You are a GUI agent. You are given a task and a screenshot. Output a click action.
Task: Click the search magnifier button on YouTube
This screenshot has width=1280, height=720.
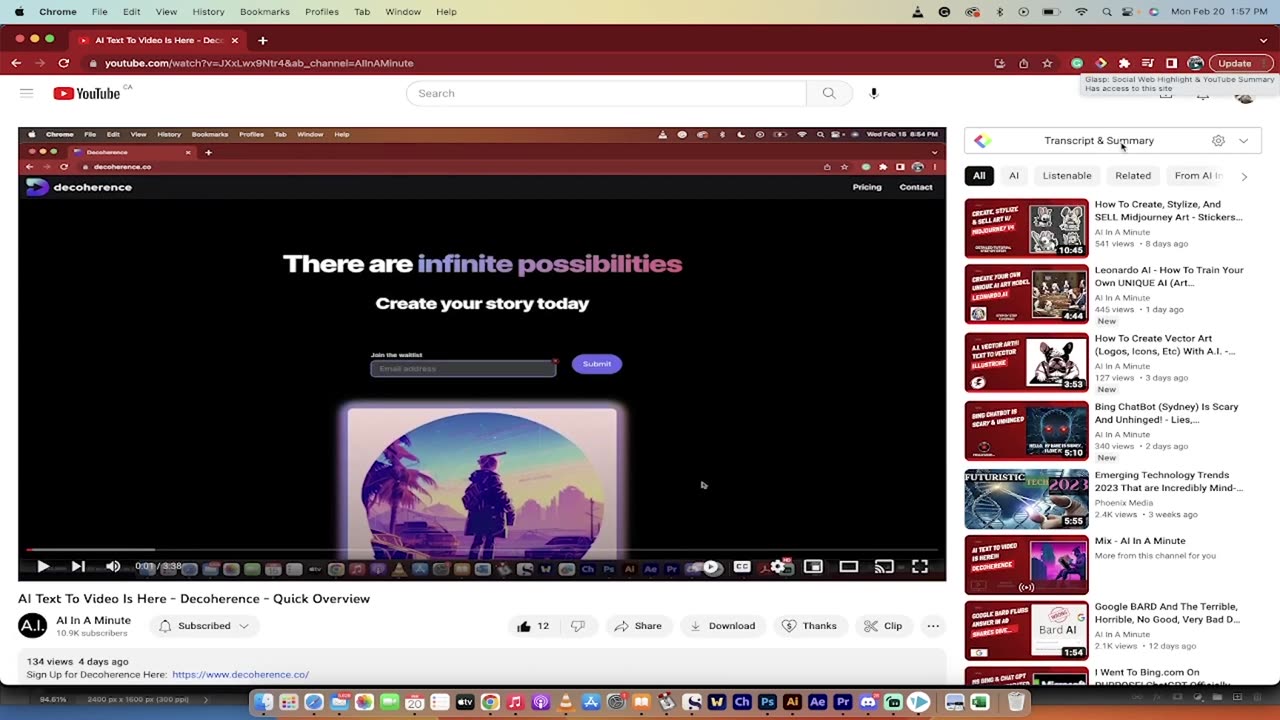[x=829, y=93]
